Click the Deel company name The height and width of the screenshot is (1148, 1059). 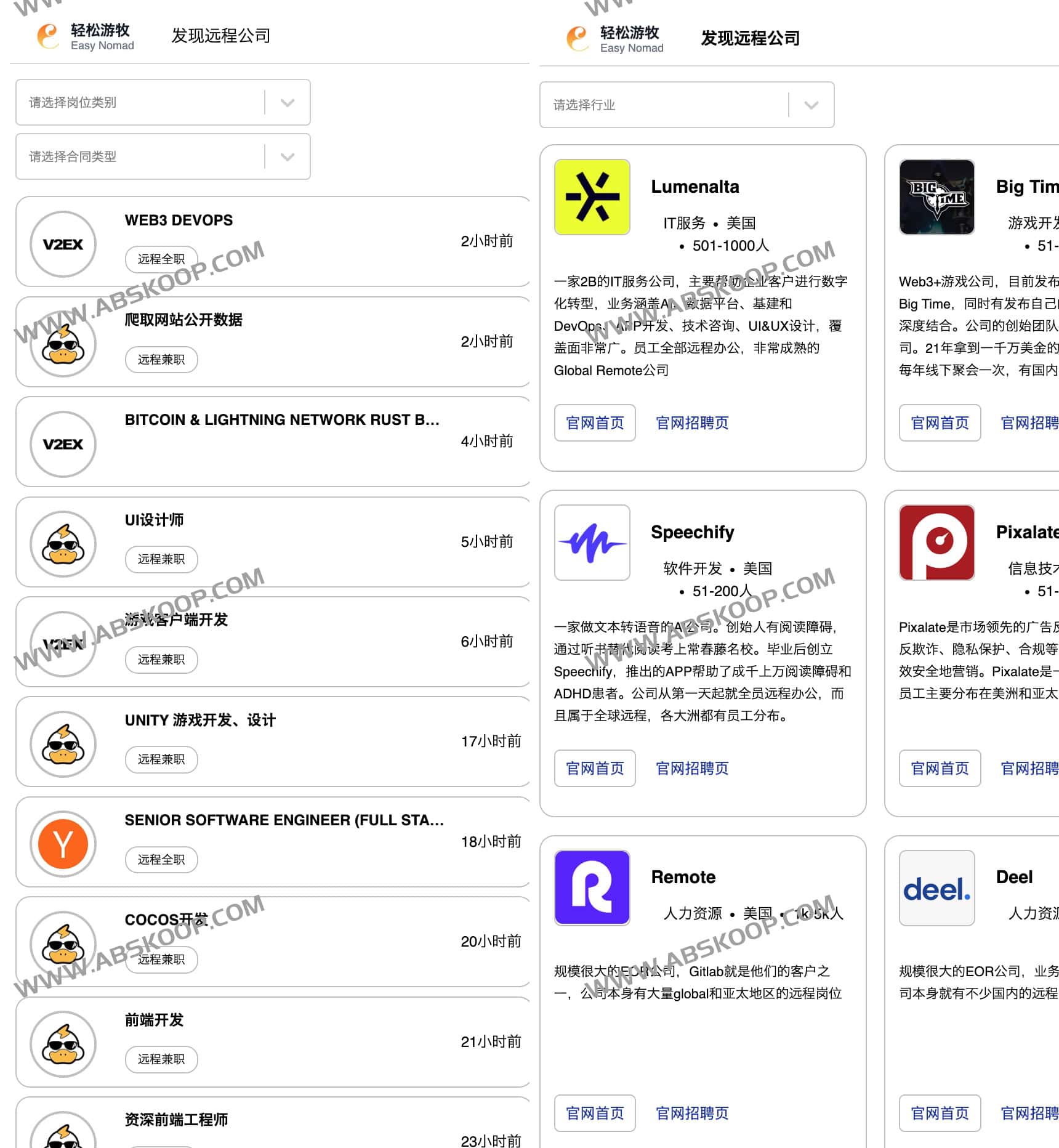click(x=1015, y=877)
